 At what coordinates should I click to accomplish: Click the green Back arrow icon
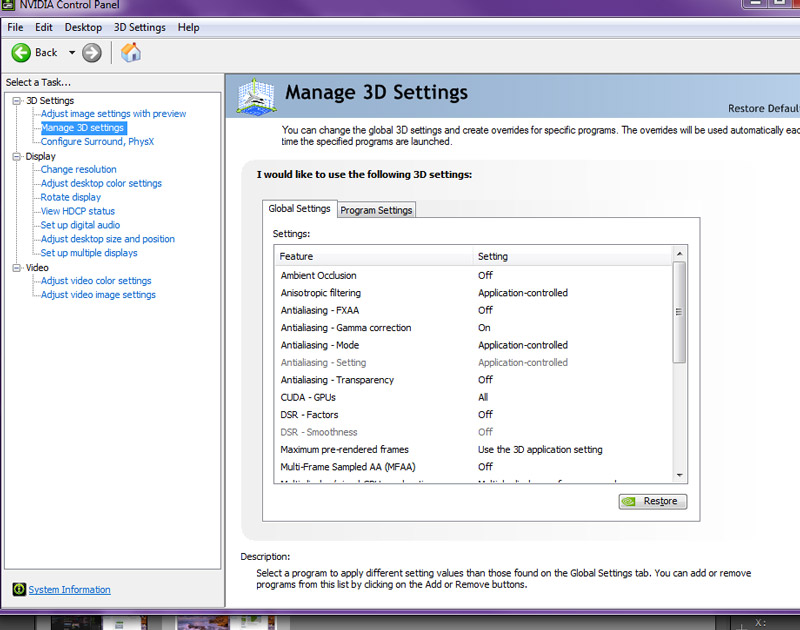click(x=21, y=53)
